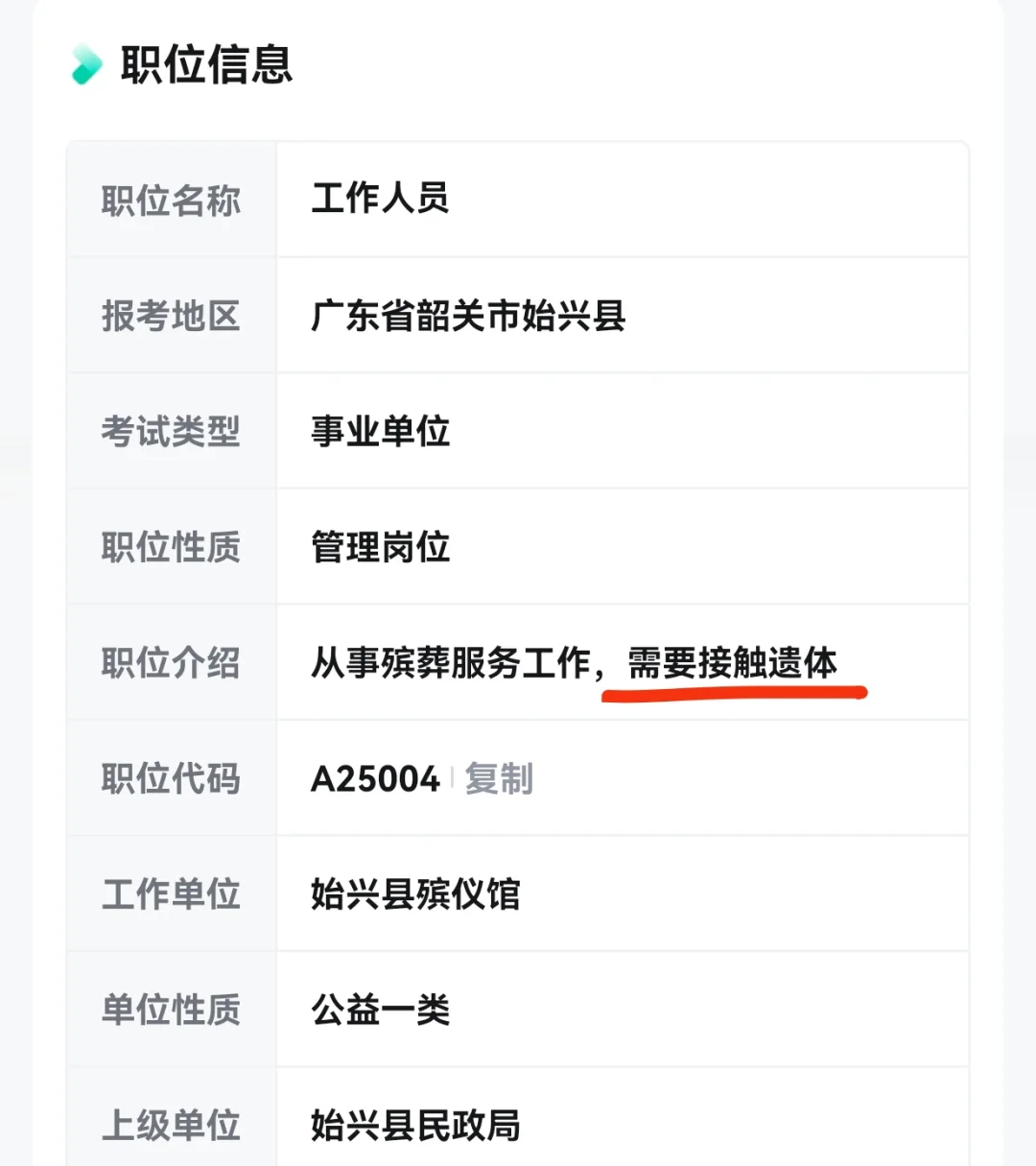Tap the 从事殡葬服务工作 description text
This screenshot has width=1036, height=1166.
pos(451,663)
